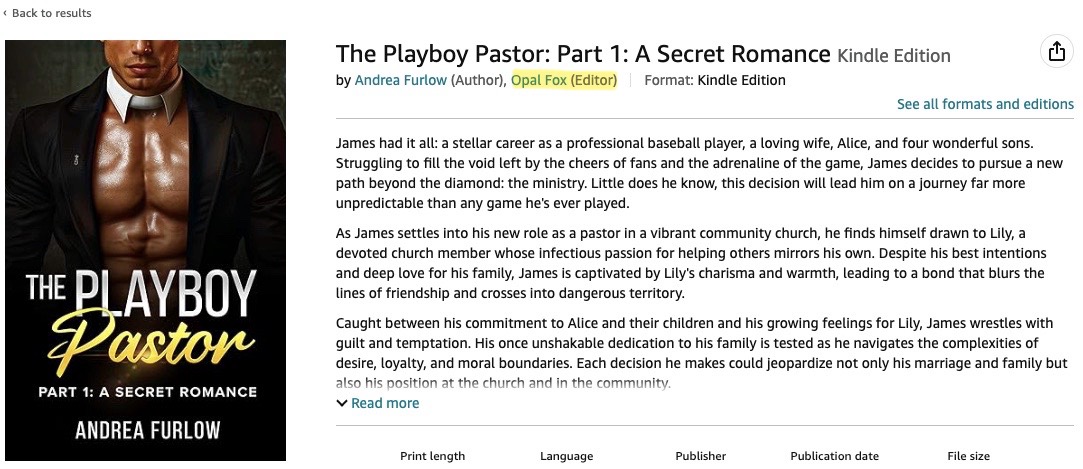Select the File size detail
The width and height of the screenshot is (1083, 469).
coord(968,456)
